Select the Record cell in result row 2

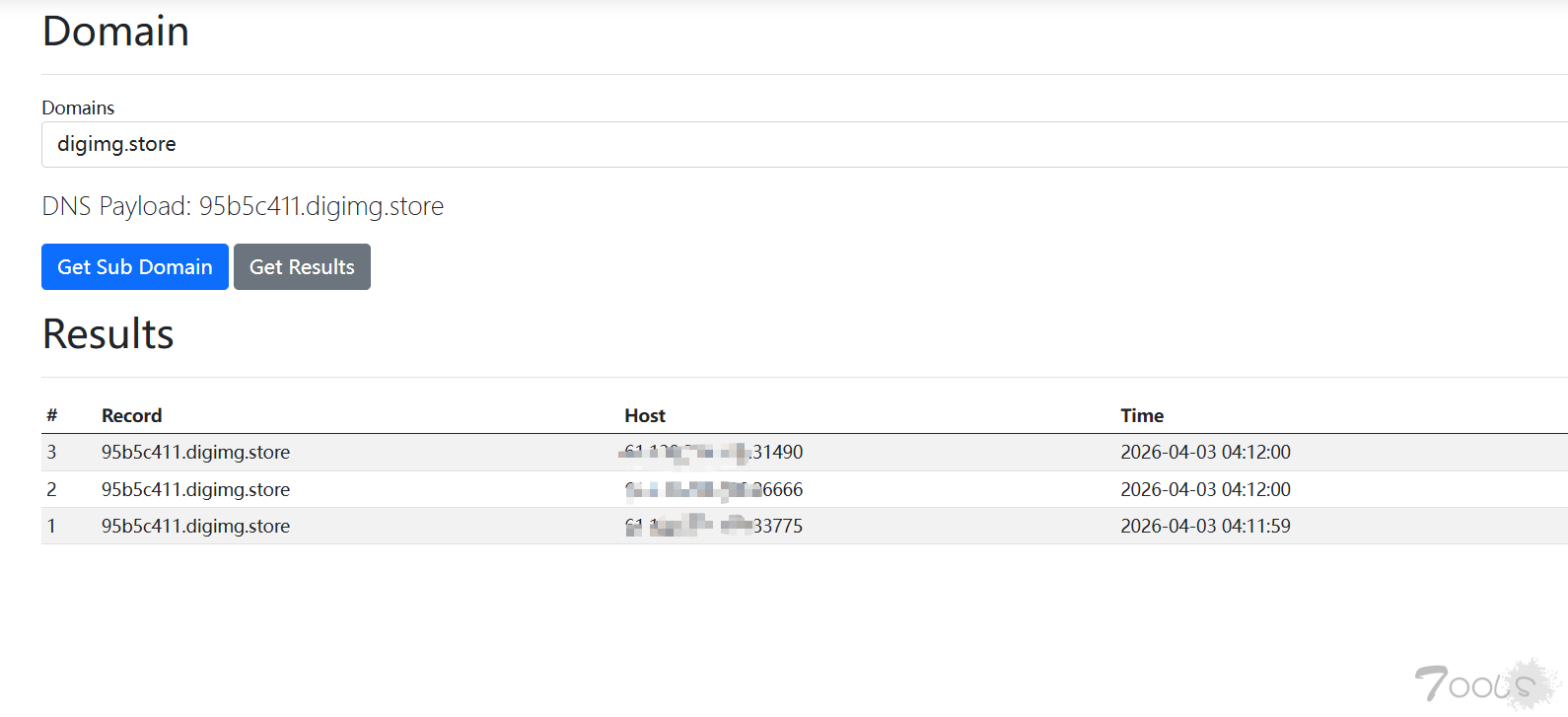click(195, 490)
